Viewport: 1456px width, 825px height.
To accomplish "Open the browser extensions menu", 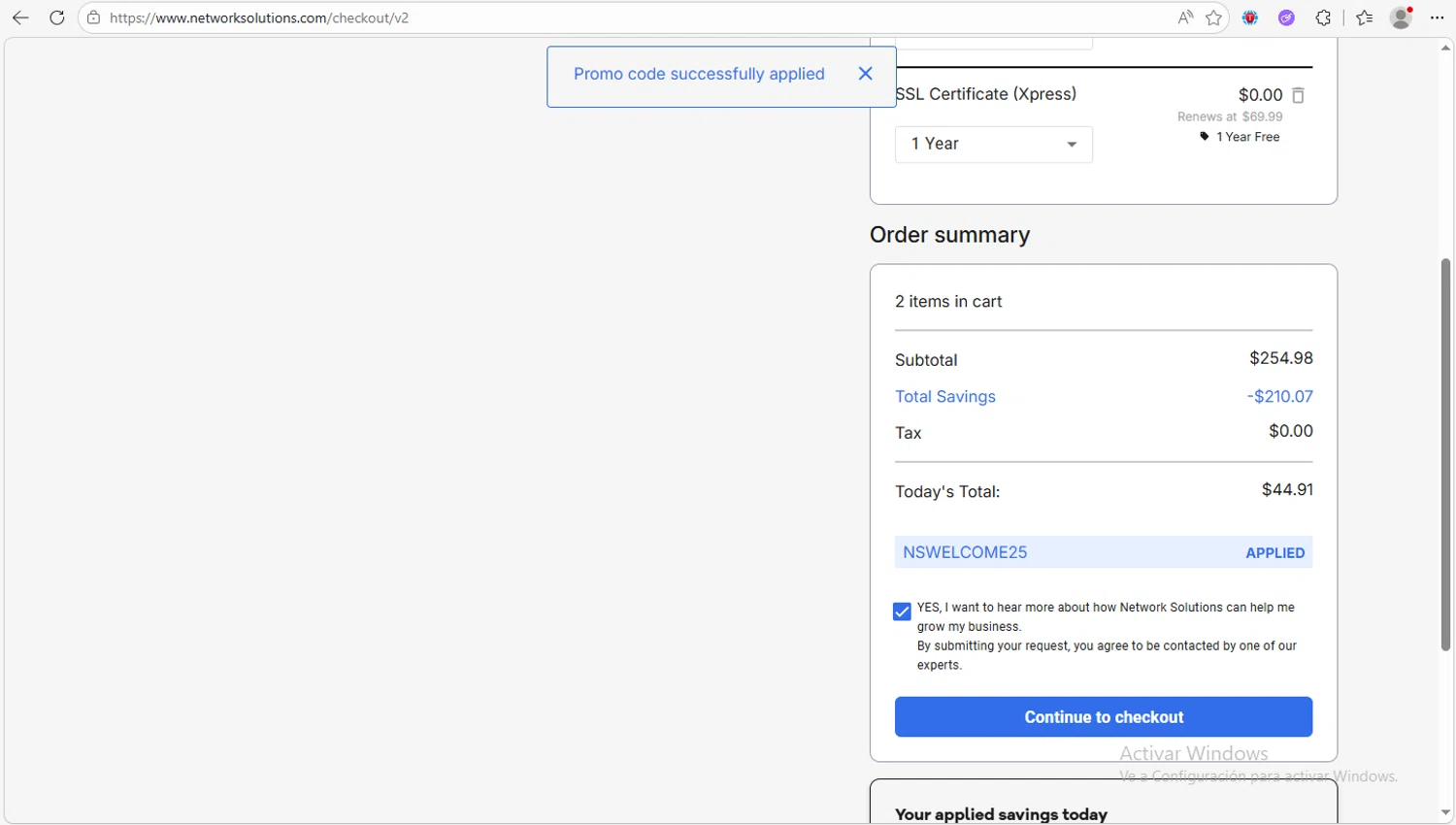I will (1323, 17).
